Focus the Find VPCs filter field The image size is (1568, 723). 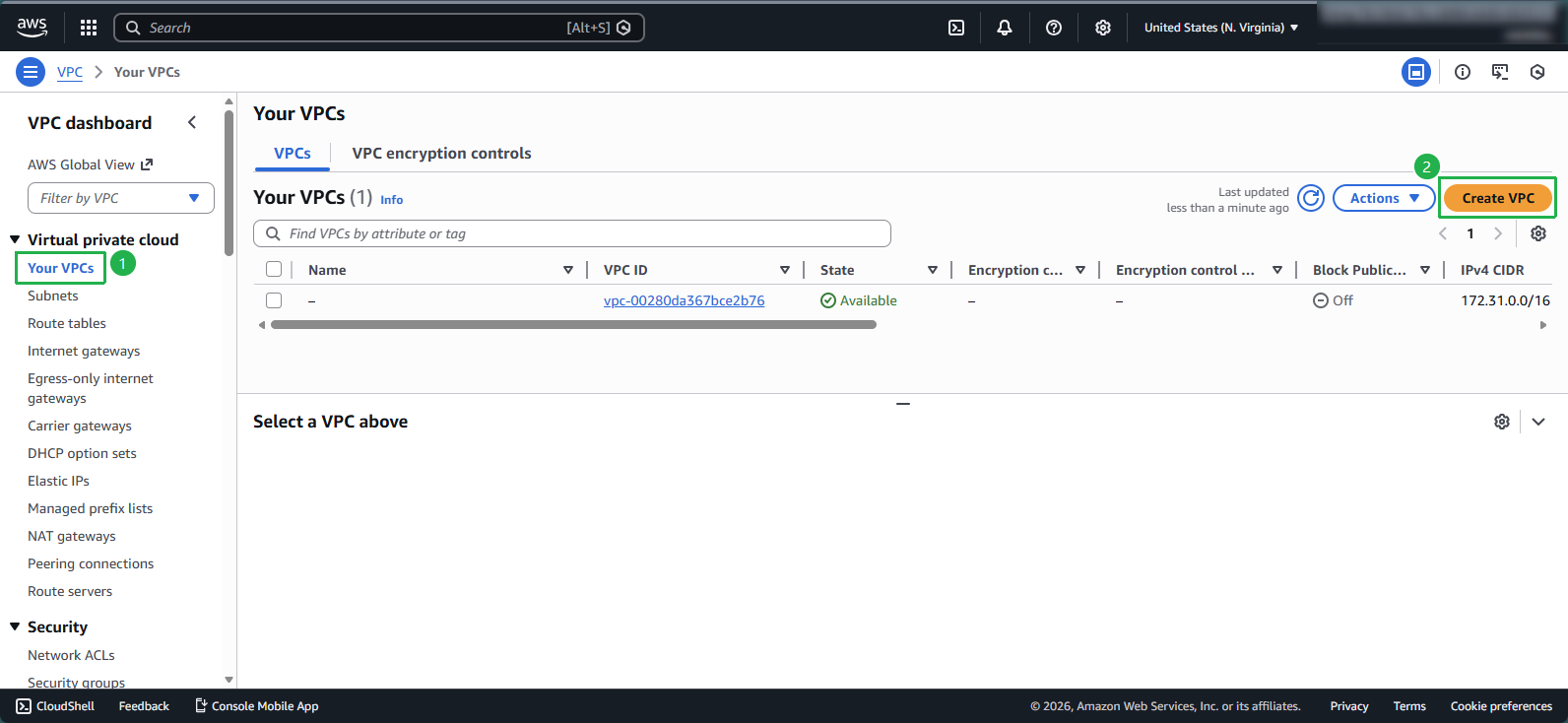point(572,233)
